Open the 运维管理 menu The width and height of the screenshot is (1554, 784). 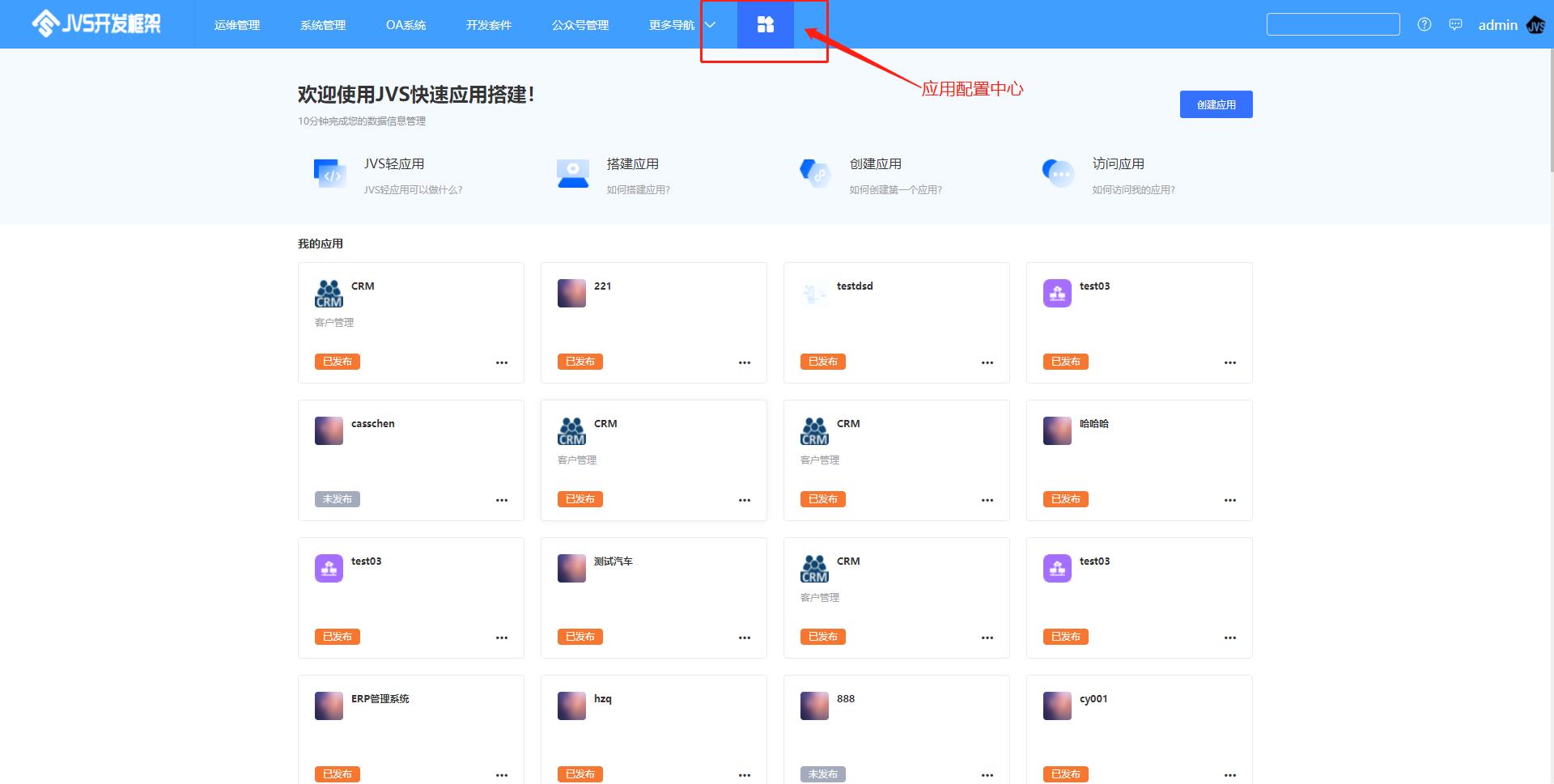click(x=237, y=25)
